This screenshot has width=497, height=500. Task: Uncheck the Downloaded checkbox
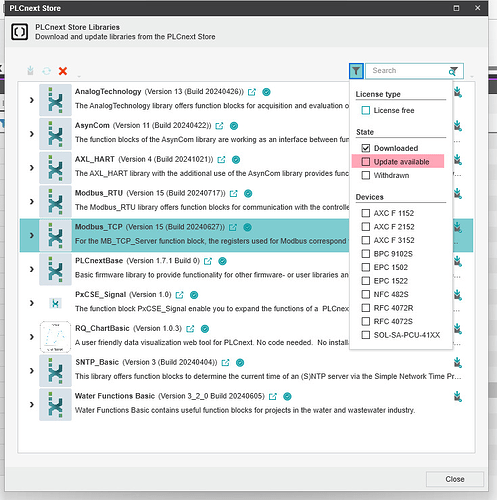366,148
